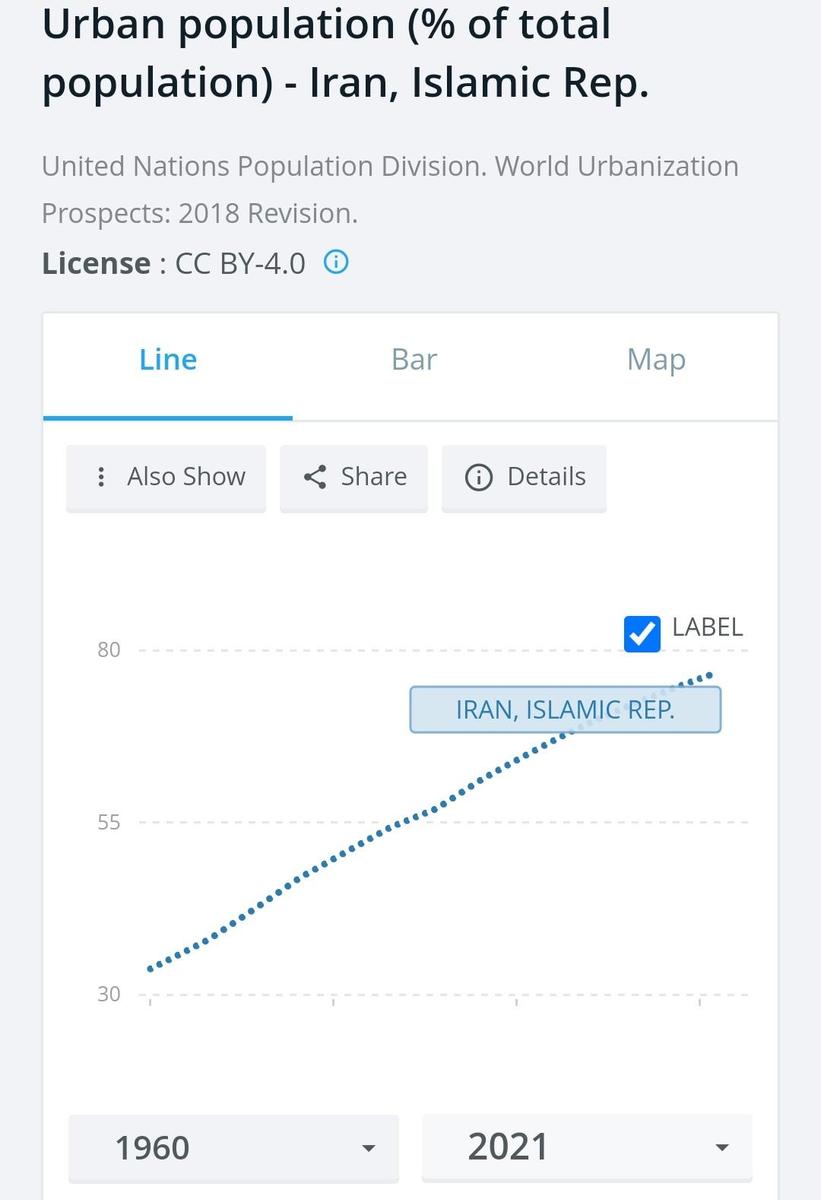Click the Details button
821x1200 pixels.
point(524,478)
